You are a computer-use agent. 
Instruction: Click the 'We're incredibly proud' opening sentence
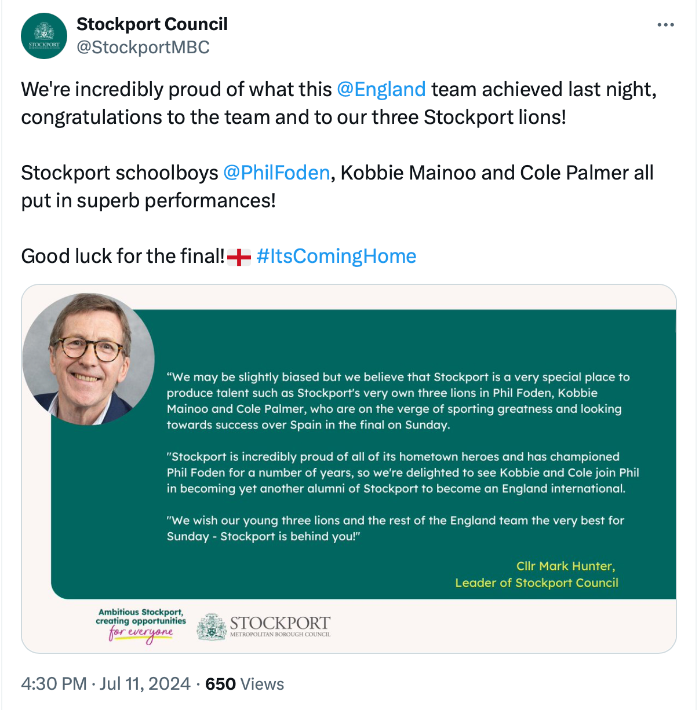[176, 88]
